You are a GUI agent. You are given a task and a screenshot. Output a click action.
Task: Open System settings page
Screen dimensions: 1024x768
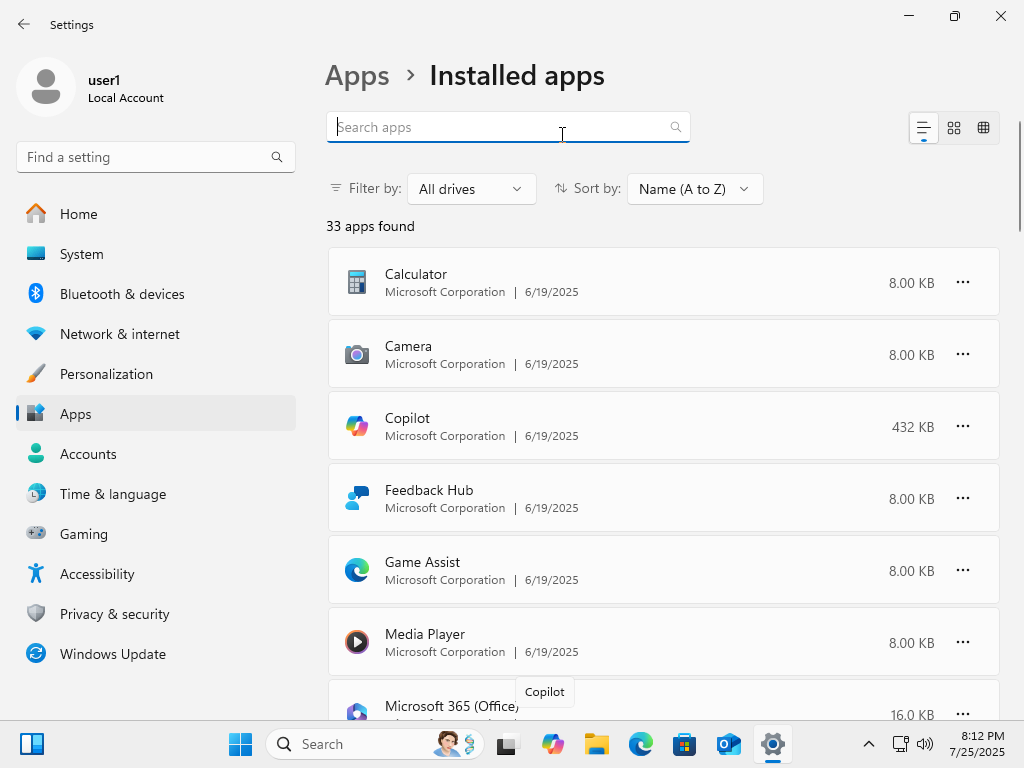click(x=156, y=254)
